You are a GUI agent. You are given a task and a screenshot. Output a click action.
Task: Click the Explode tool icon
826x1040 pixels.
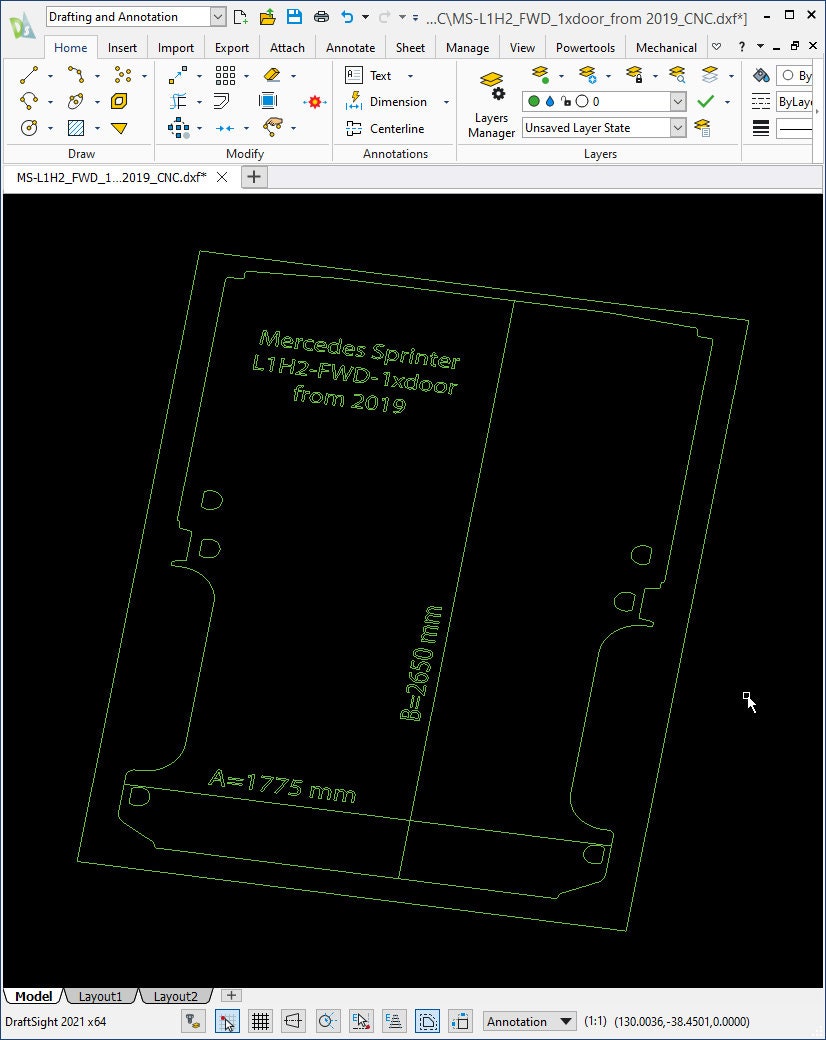click(314, 101)
